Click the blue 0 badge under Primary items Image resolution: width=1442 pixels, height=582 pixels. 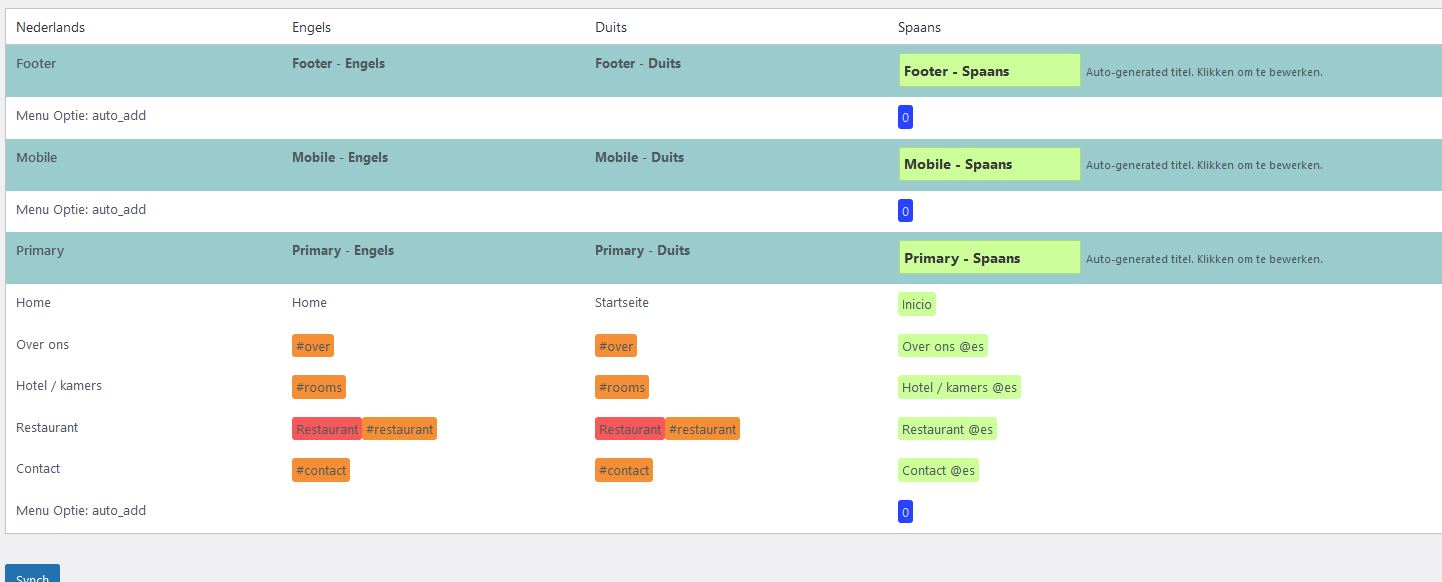pos(905,512)
